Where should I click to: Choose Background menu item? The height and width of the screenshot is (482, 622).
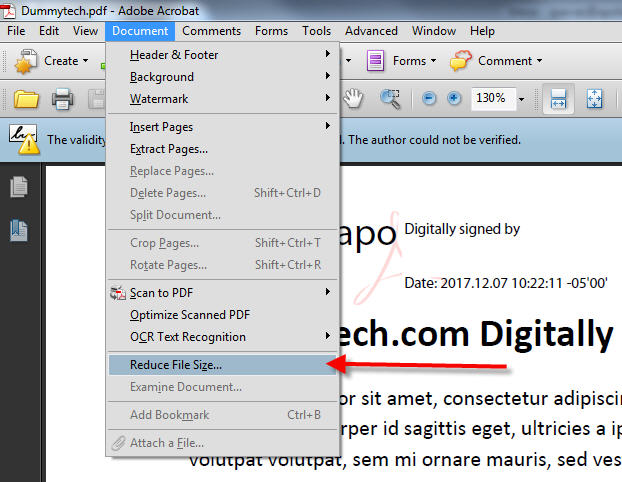(223, 77)
